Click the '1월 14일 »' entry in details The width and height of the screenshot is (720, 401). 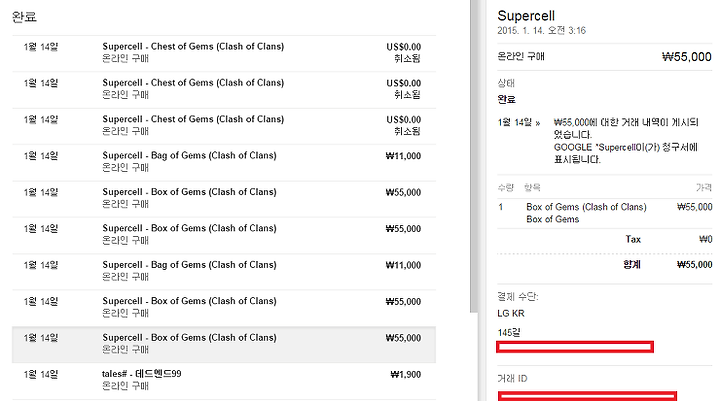coord(519,123)
